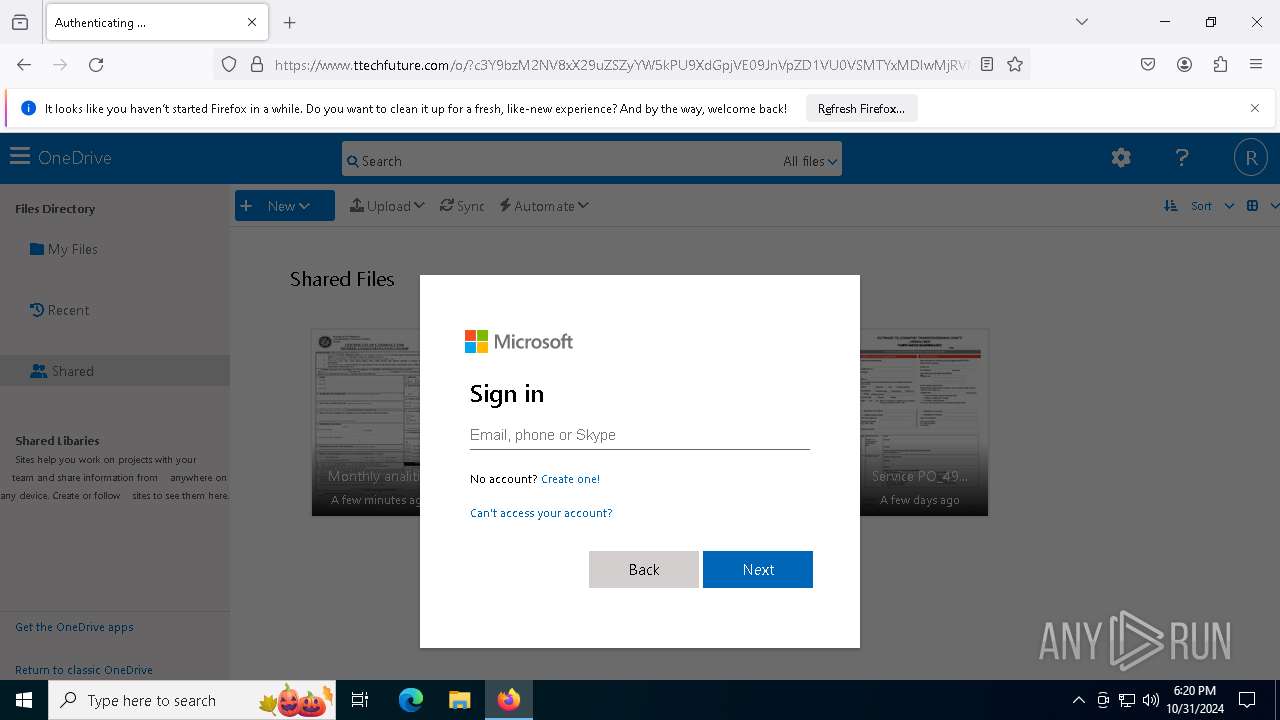Click Refresh Firefox button

pyautogui.click(x=861, y=108)
